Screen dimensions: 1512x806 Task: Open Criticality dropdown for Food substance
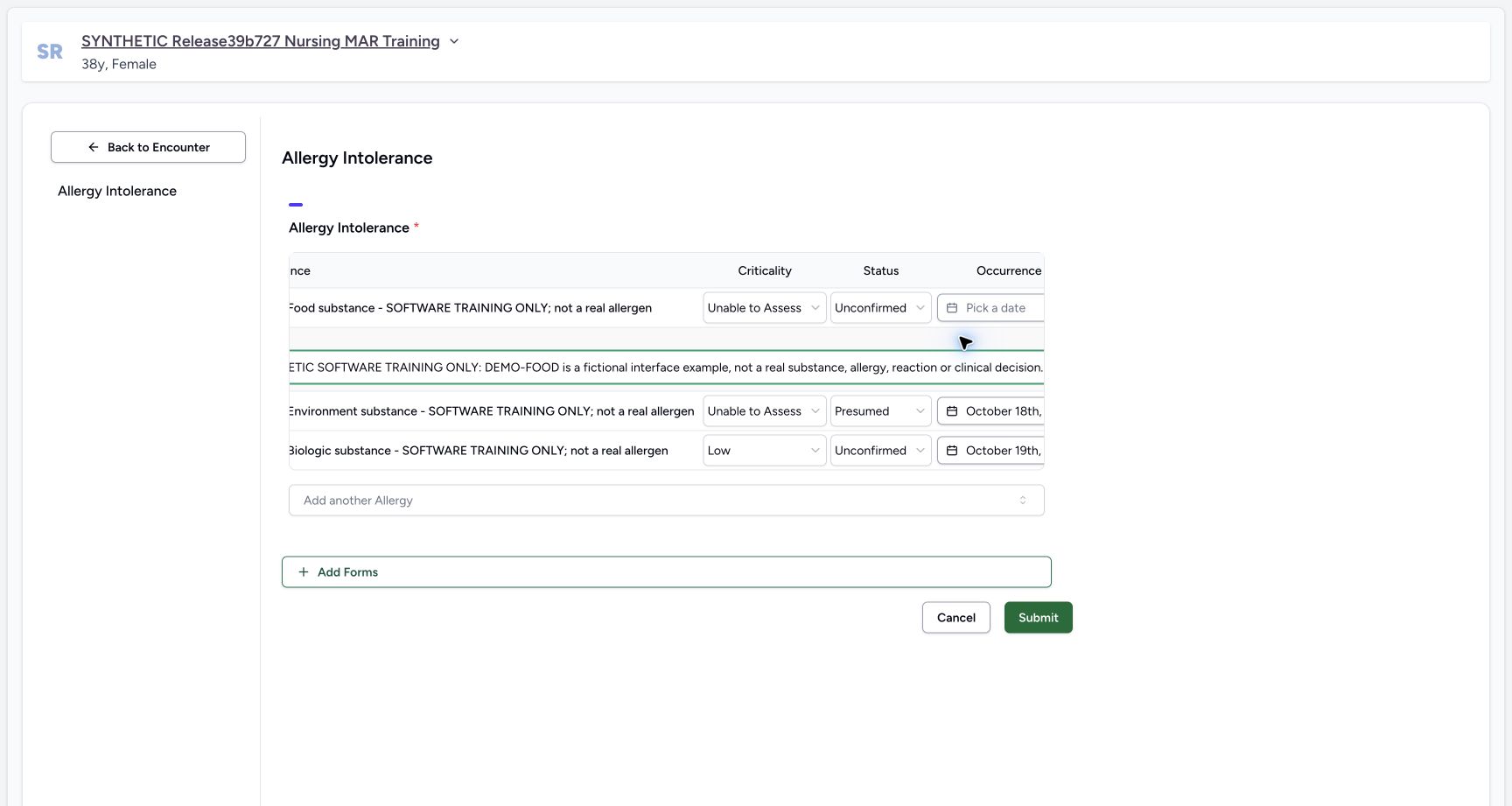tap(765, 308)
